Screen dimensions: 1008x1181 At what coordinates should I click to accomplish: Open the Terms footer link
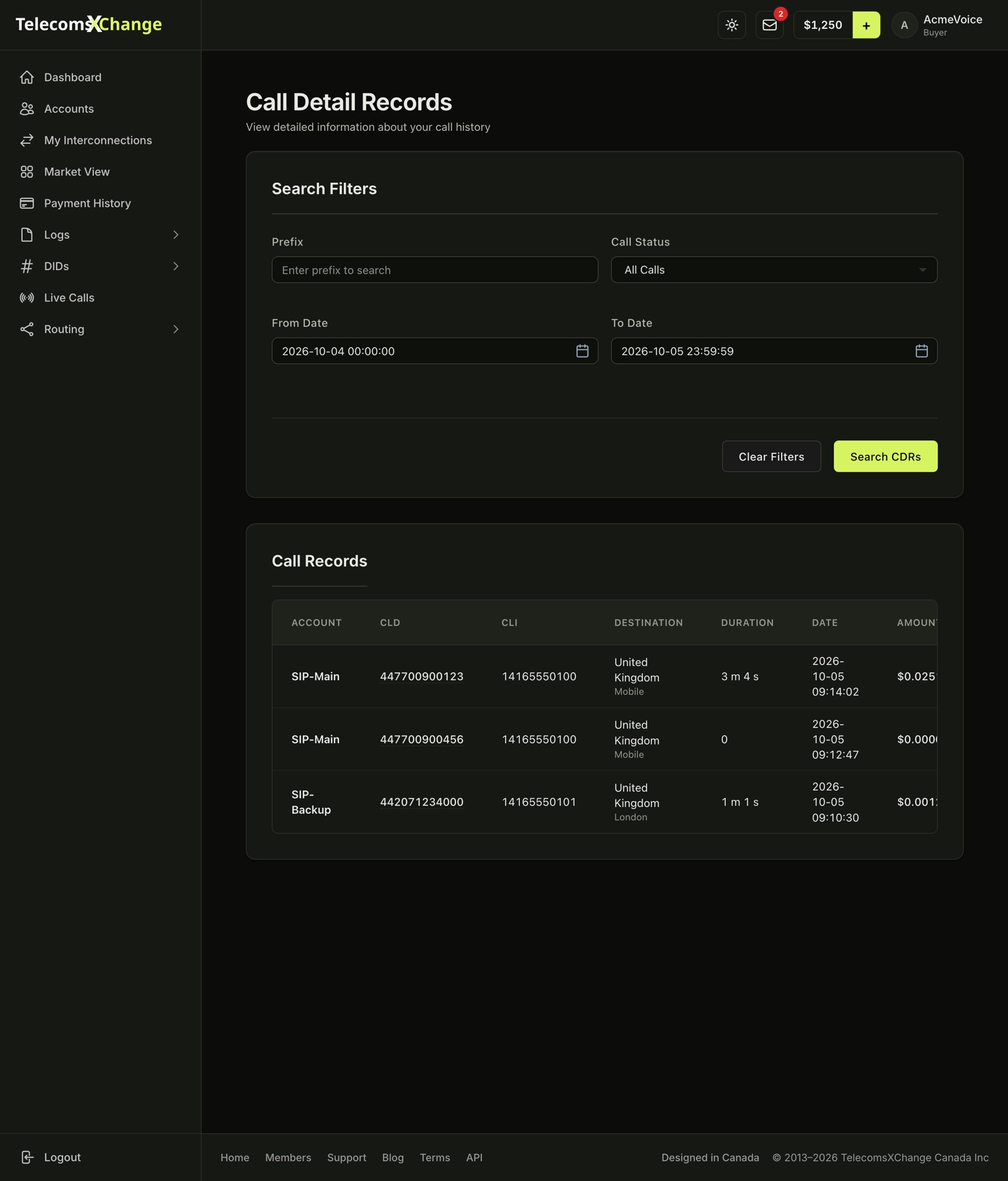435,1158
